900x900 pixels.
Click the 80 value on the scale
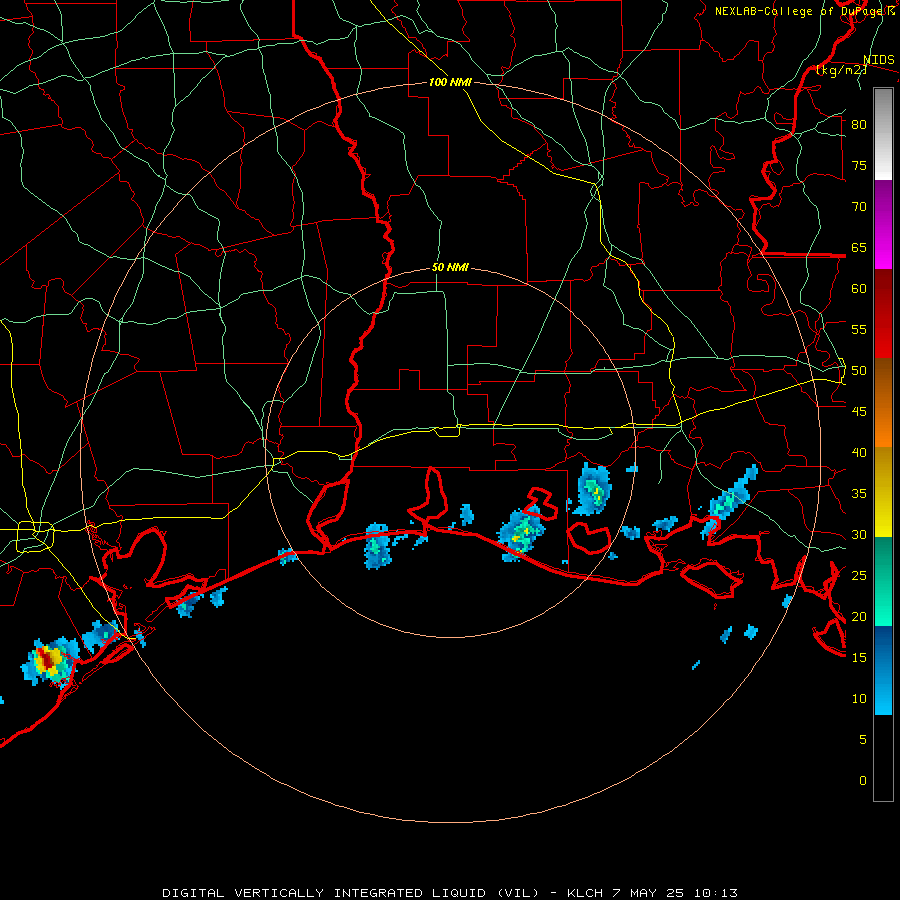click(859, 125)
